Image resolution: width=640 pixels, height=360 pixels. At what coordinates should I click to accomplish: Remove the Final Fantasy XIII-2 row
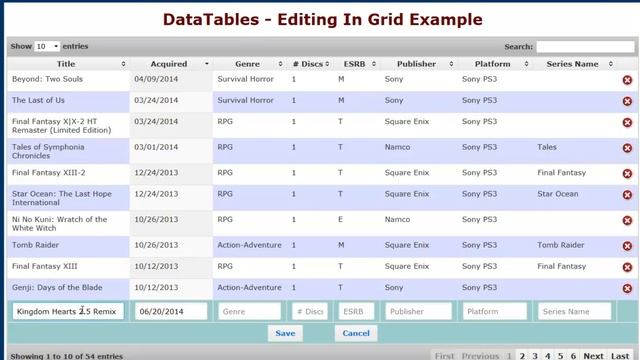click(x=627, y=173)
